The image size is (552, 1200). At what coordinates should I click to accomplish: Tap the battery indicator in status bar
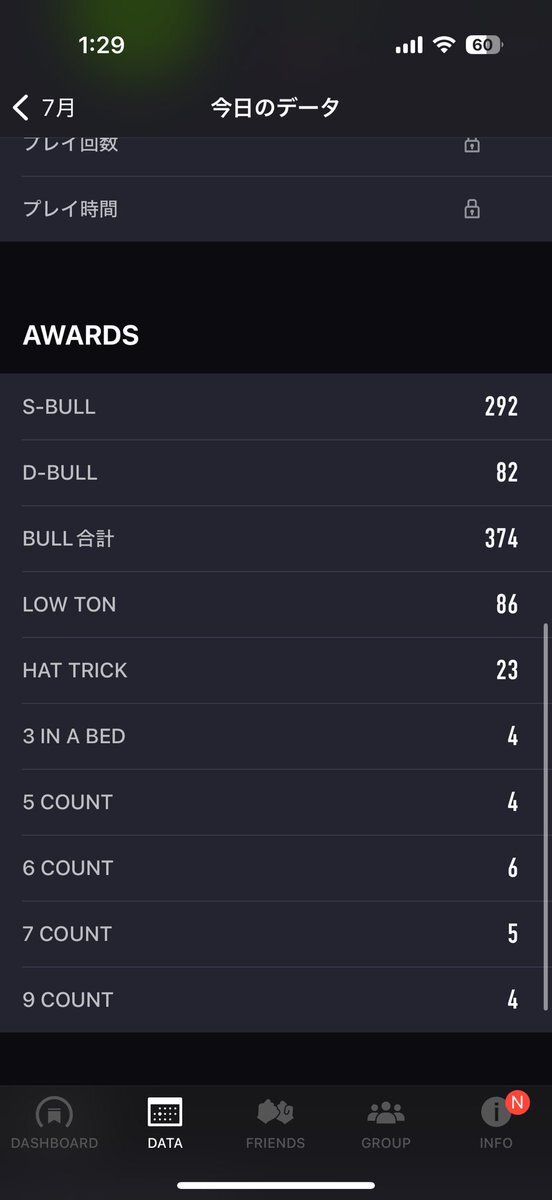[x=484, y=45]
